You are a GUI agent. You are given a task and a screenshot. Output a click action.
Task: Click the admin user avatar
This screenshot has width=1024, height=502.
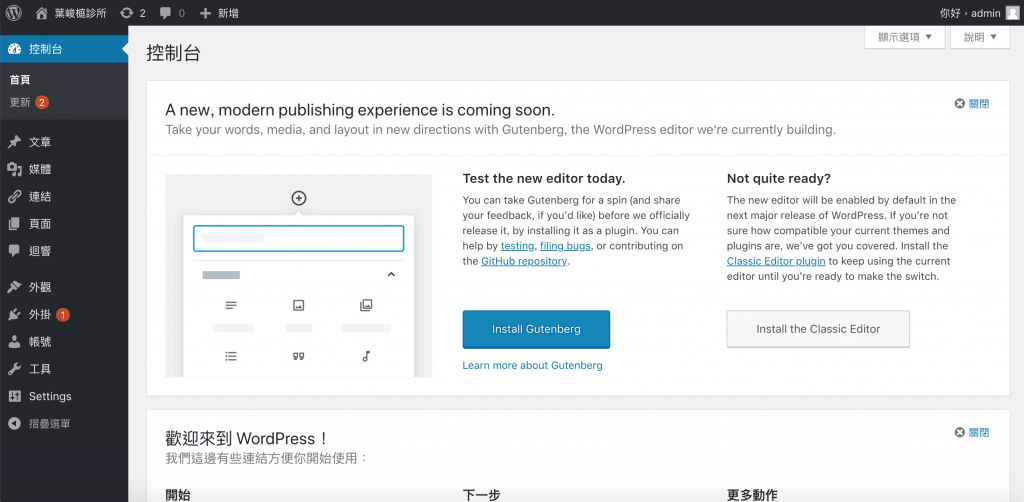pyautogui.click(x=1012, y=13)
